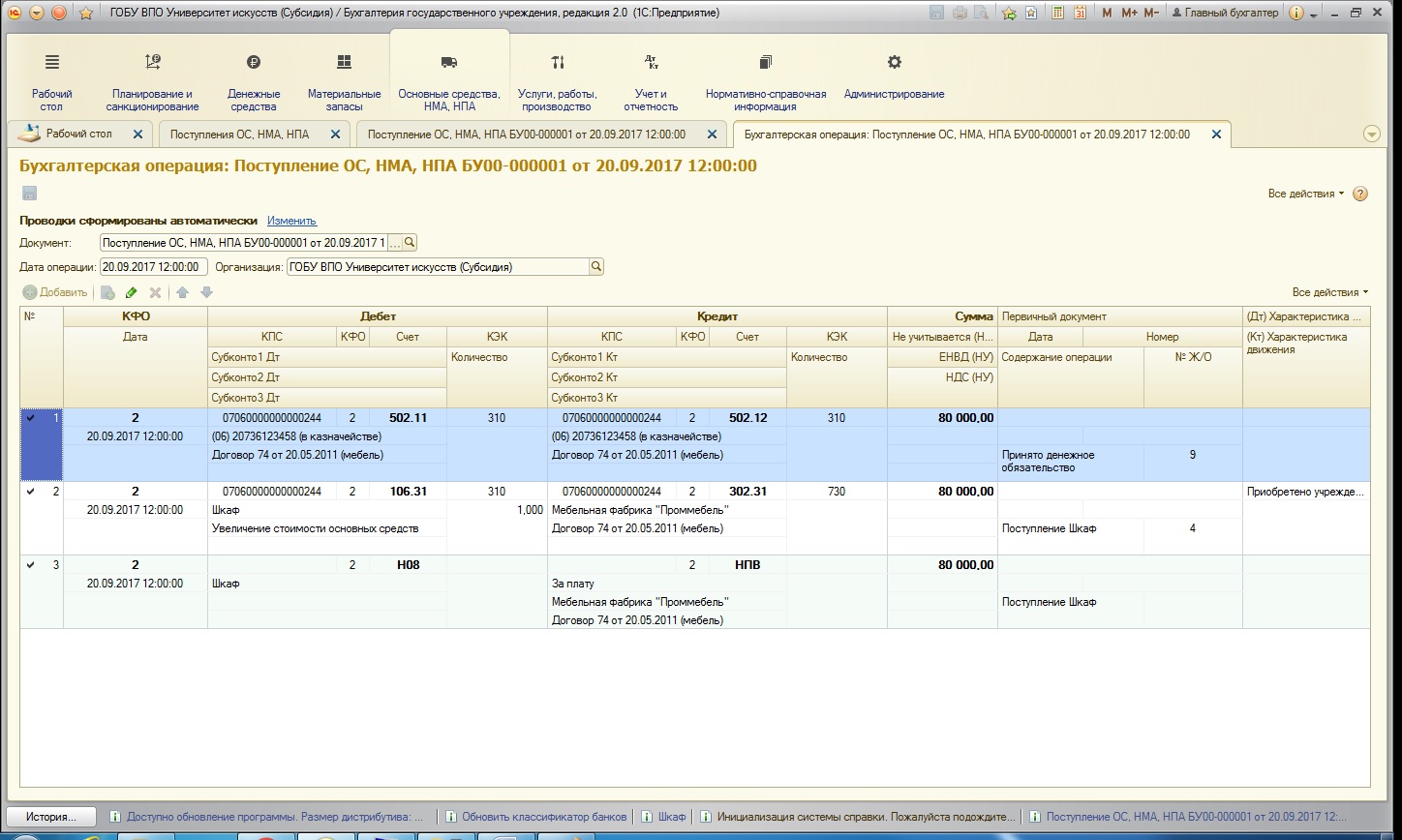This screenshot has width=1402, height=840.
Task: Open Главный бухгалтер user dropdown
Action: tap(1243, 13)
